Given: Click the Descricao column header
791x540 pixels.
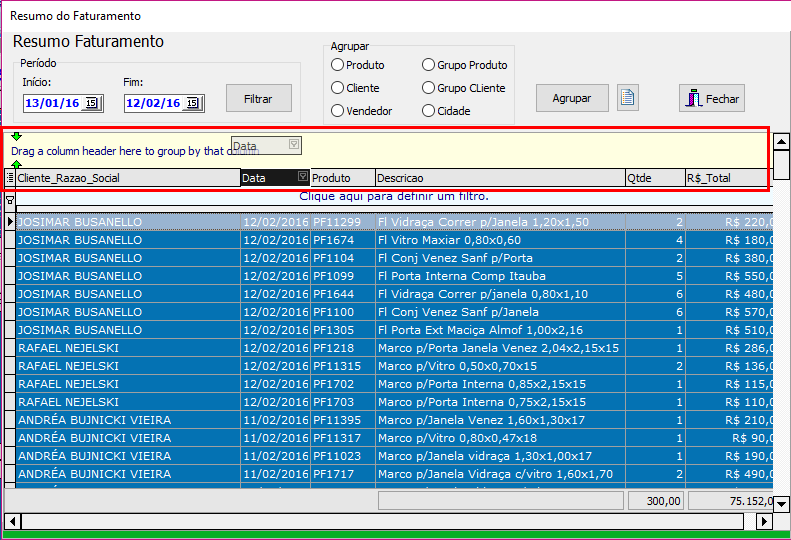Looking at the screenshot, I should click(498, 178).
